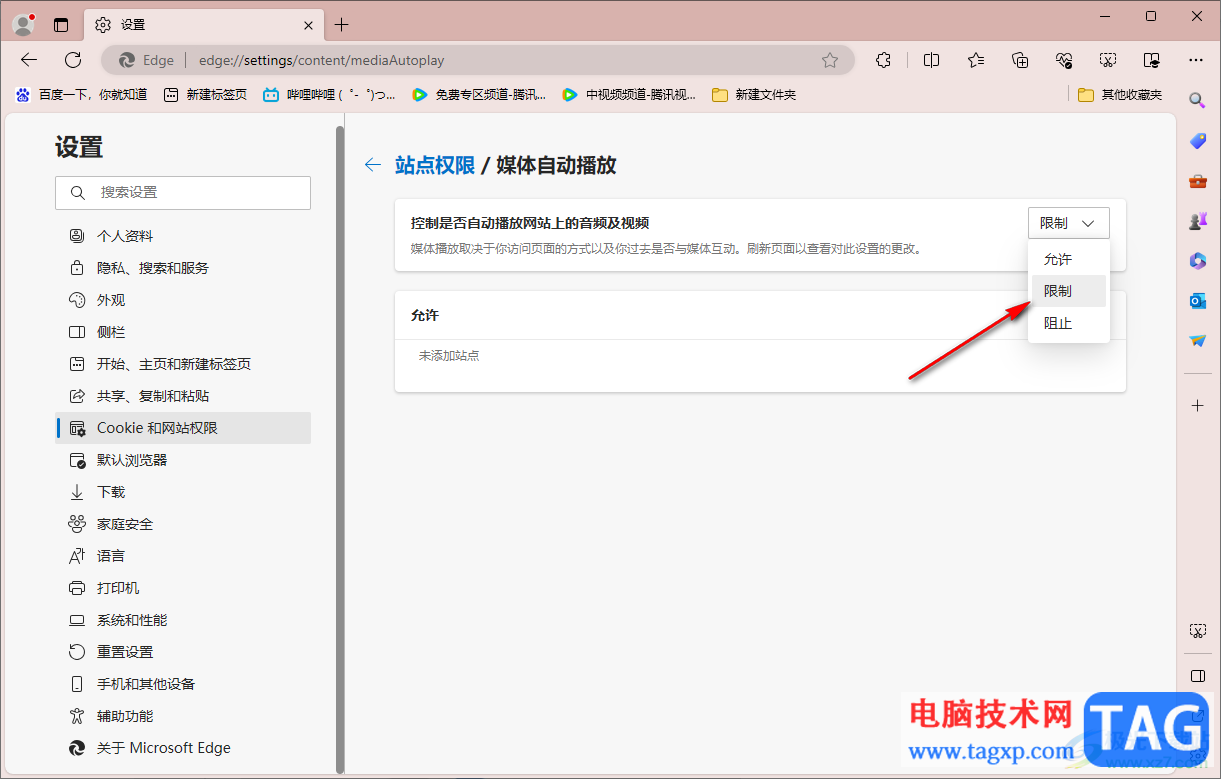Screen dimensions: 1221x779
Task: Open the Settings and more menu
Action: coord(1196,60)
